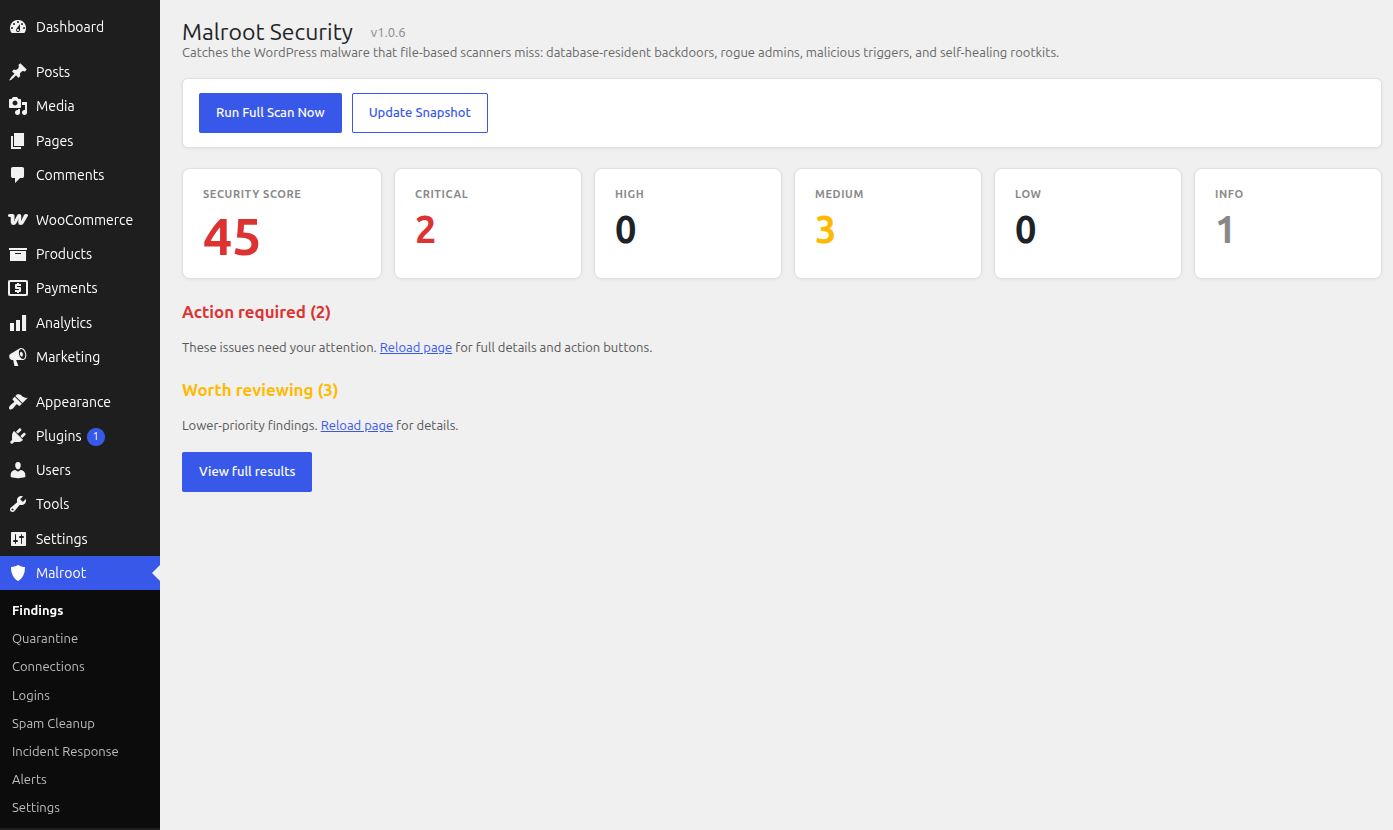Click the Update Snapshot button
This screenshot has height=830, width=1393.
click(420, 113)
